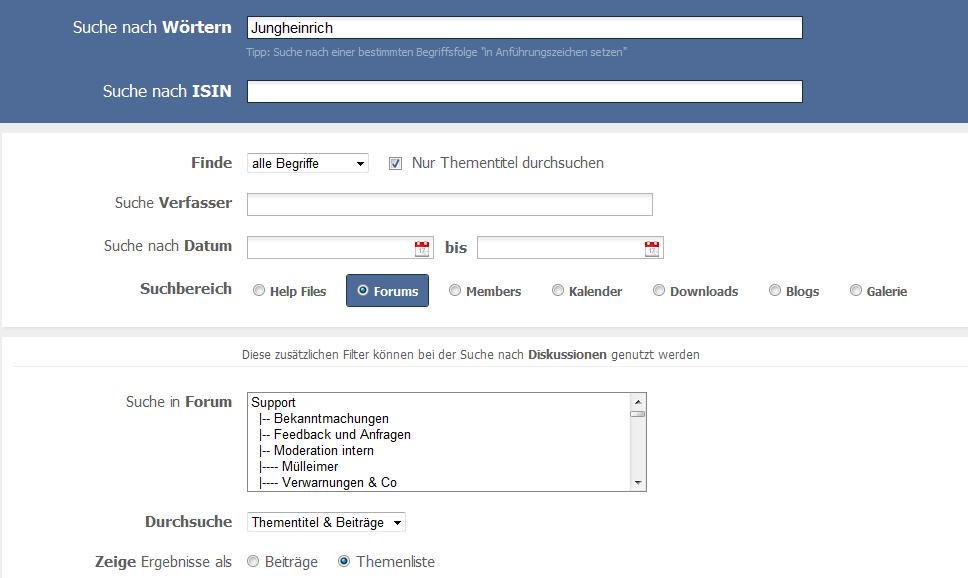Open the 'alle Begriffe' Finde dropdown
Image resolution: width=968 pixels, height=578 pixels.
tap(307, 163)
